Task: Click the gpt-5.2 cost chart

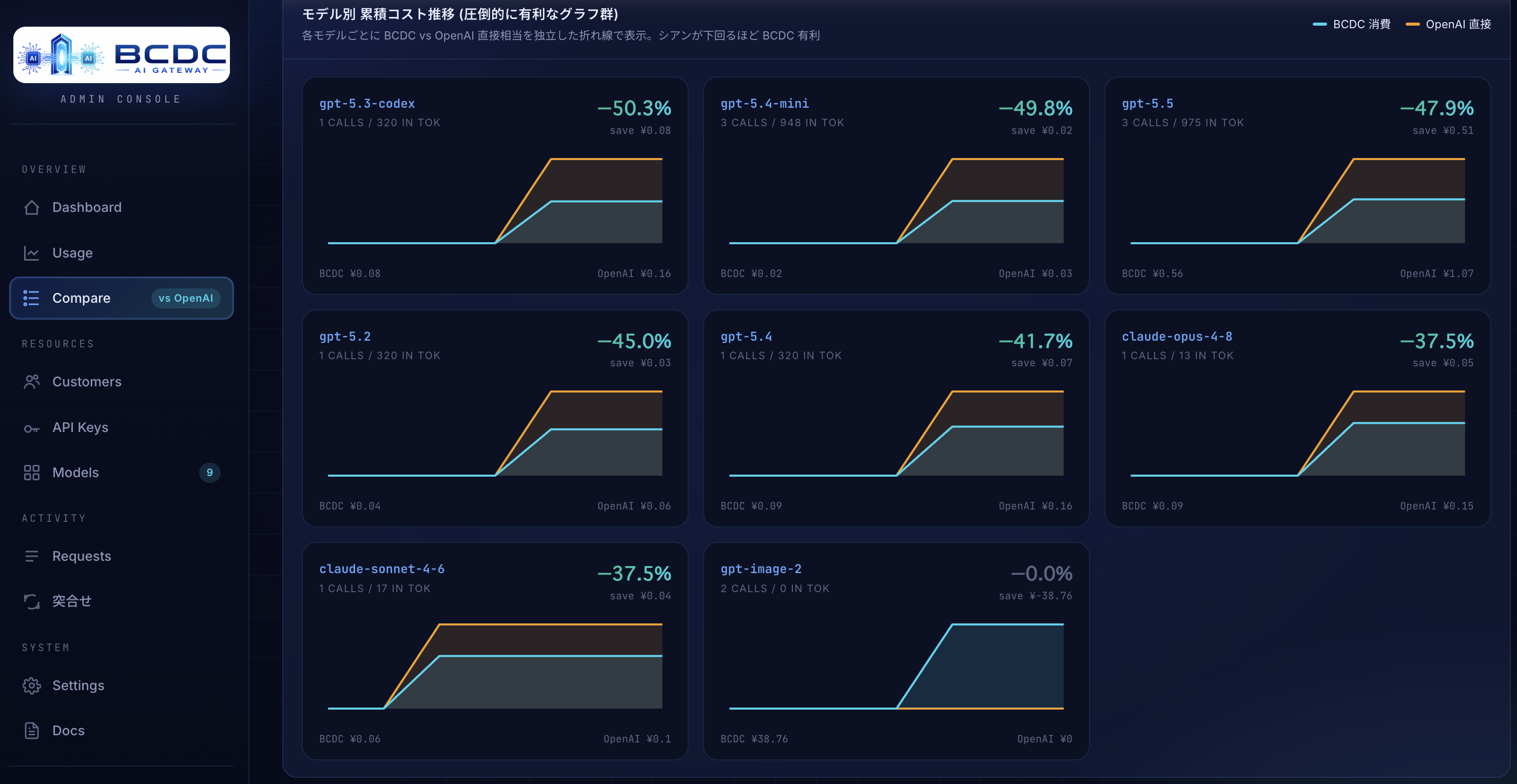Action: 495,433
